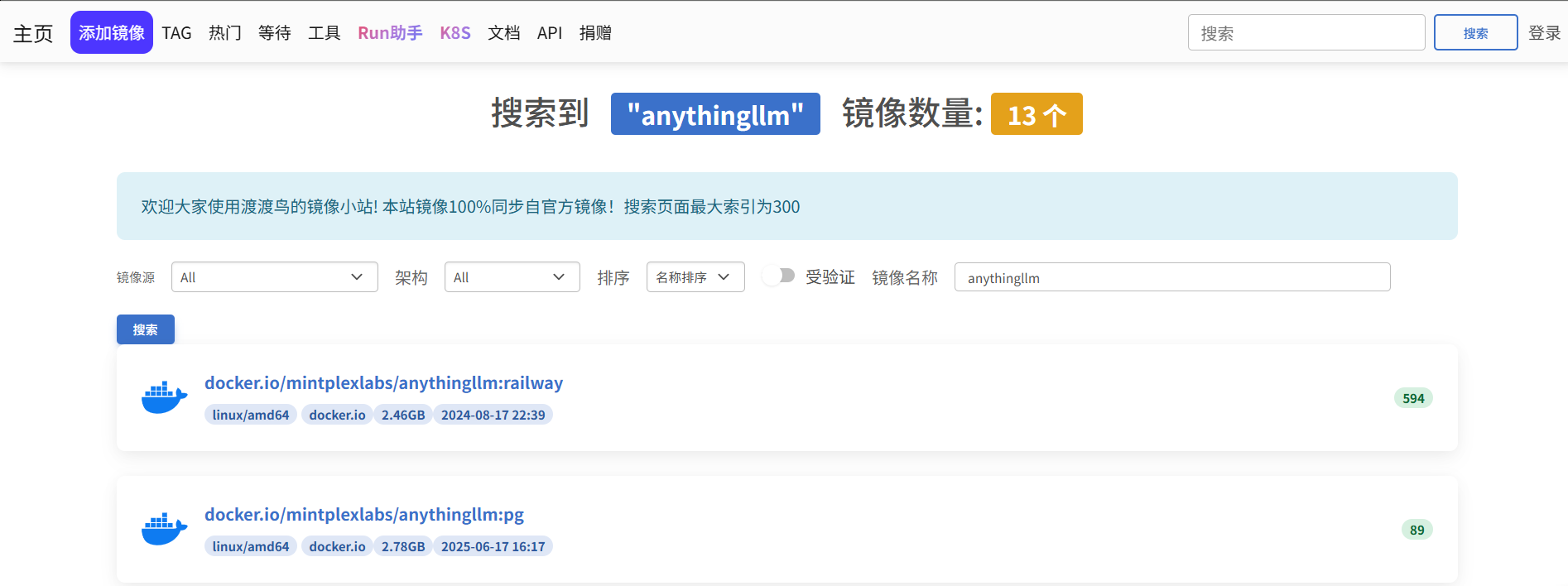The image size is (1568, 586).
Task: Open the K8S navigation link
Action: click(x=455, y=33)
